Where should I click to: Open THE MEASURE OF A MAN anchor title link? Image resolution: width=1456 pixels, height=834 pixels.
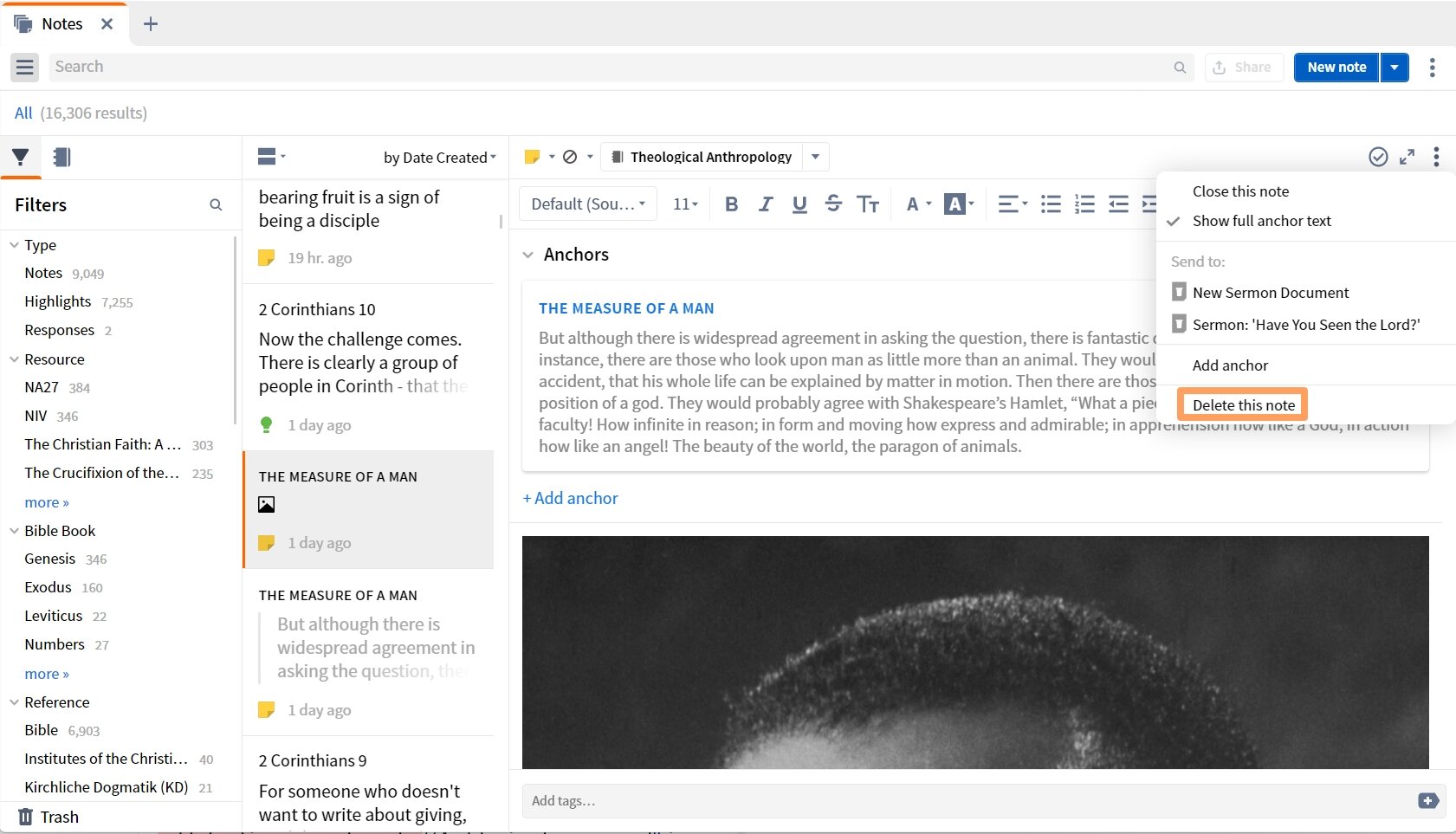(x=626, y=308)
